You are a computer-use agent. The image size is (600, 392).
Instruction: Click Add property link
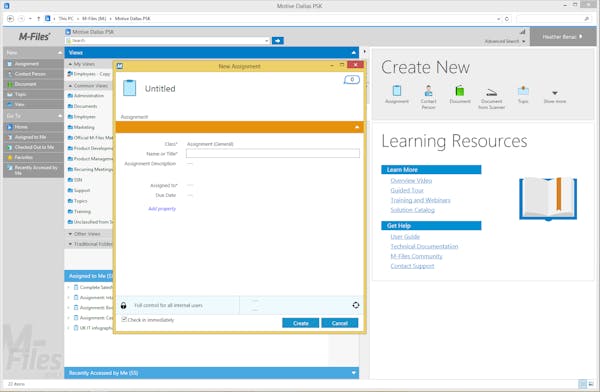tap(162, 209)
